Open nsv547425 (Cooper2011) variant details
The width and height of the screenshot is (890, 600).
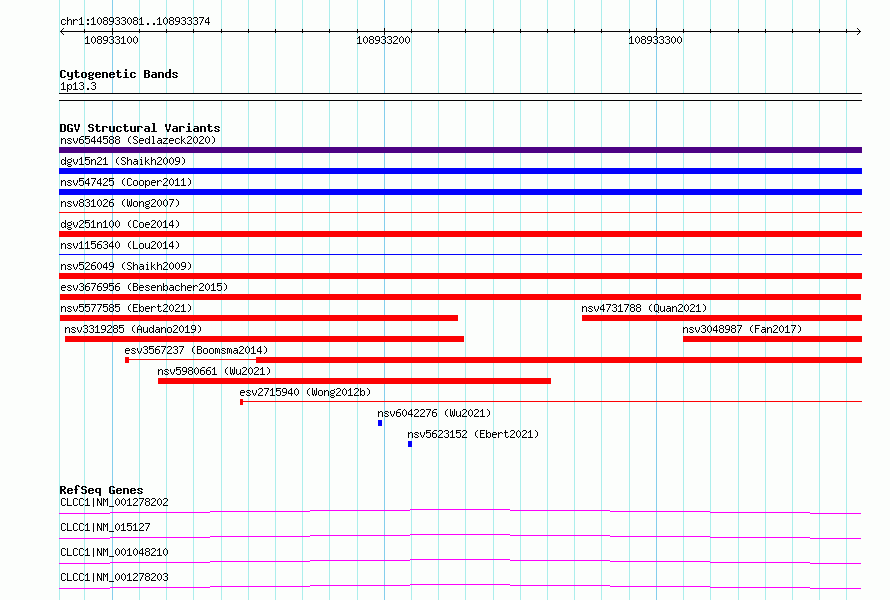coord(126,182)
